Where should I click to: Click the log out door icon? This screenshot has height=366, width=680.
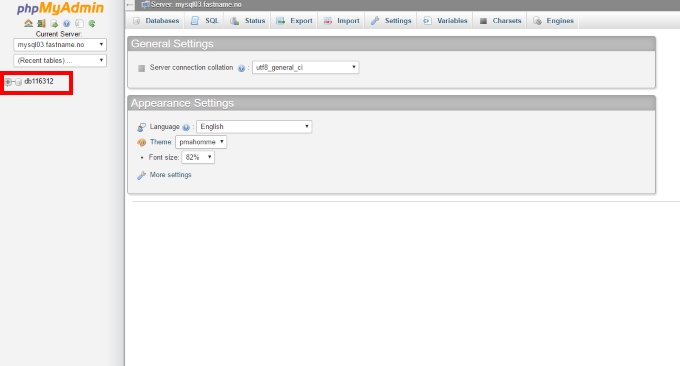(41, 23)
